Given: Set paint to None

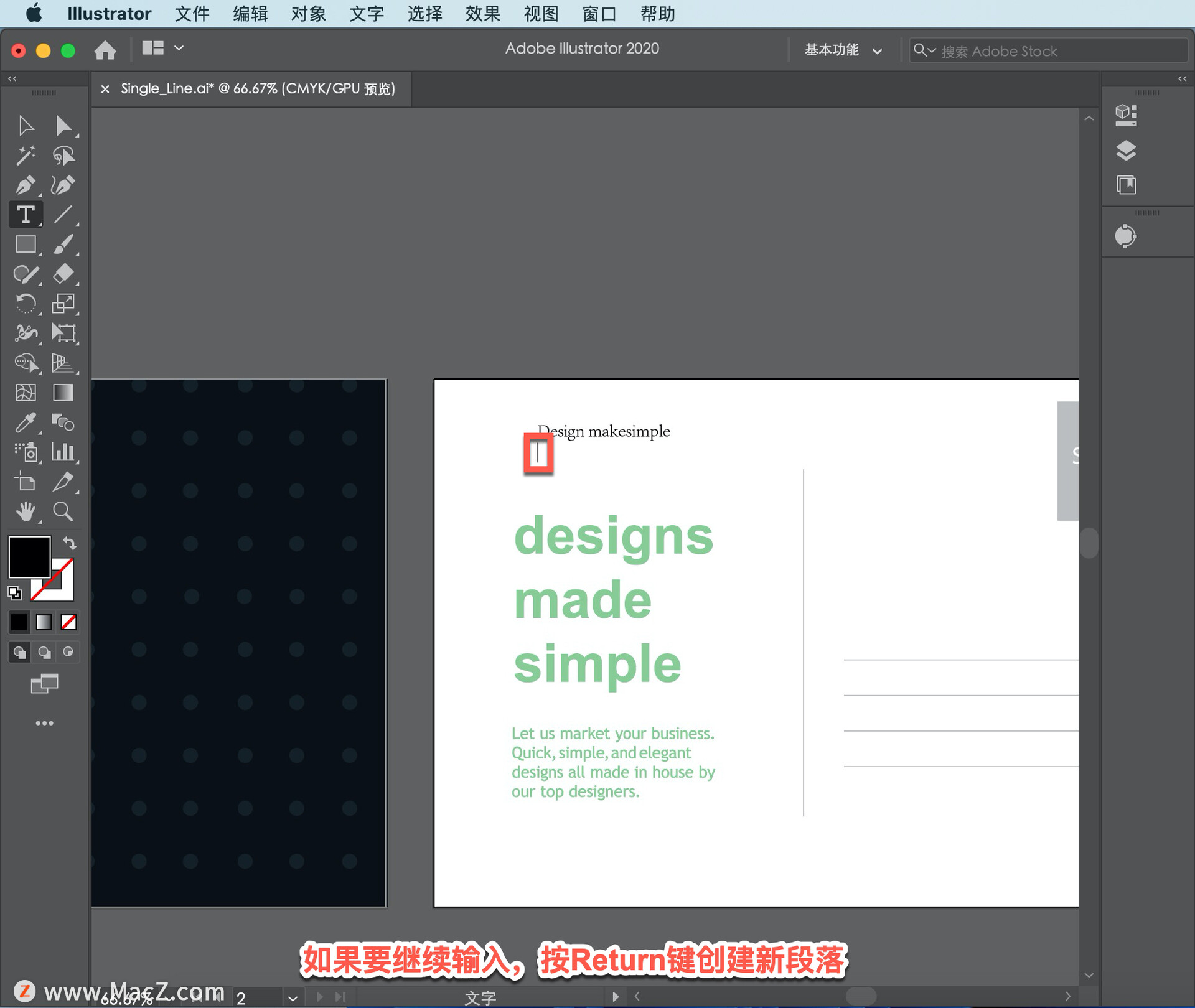Looking at the screenshot, I should tap(68, 622).
